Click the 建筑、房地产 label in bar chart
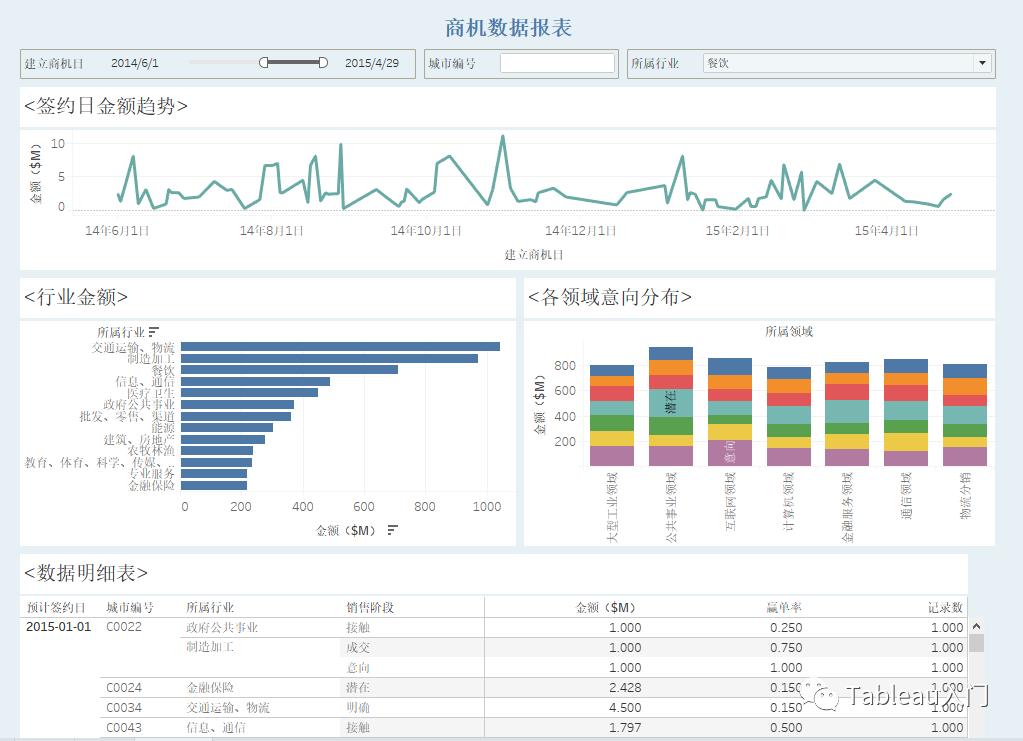1023x741 pixels. [139, 440]
